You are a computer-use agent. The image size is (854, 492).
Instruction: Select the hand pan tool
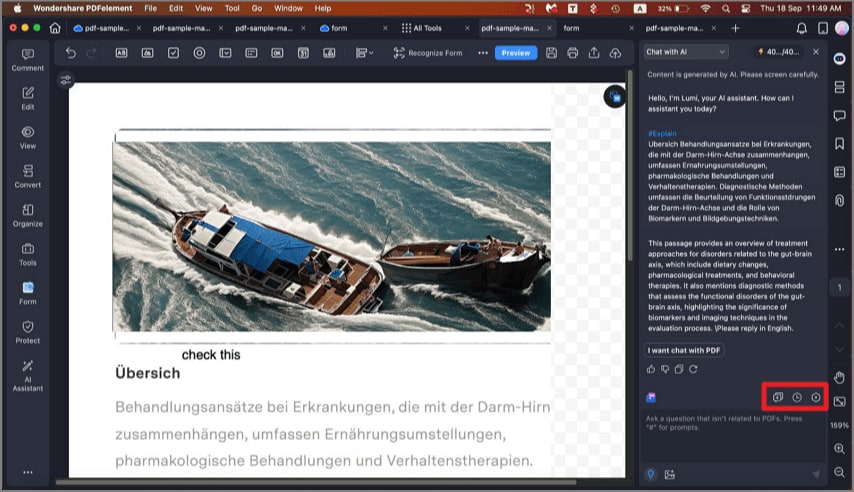coord(839,377)
